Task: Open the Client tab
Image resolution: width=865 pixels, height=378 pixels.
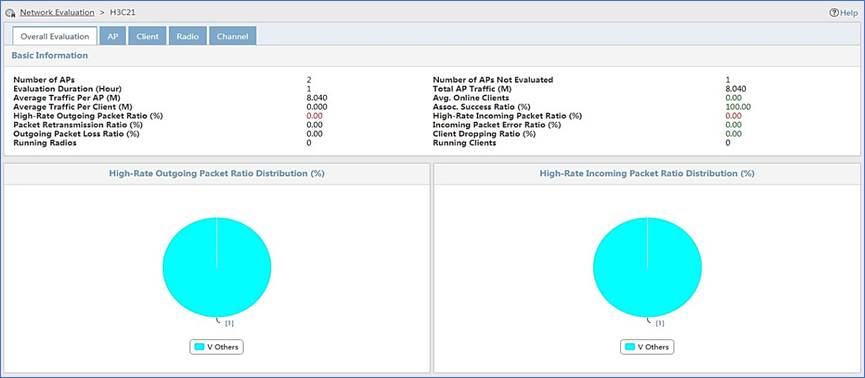Action: 147,36
